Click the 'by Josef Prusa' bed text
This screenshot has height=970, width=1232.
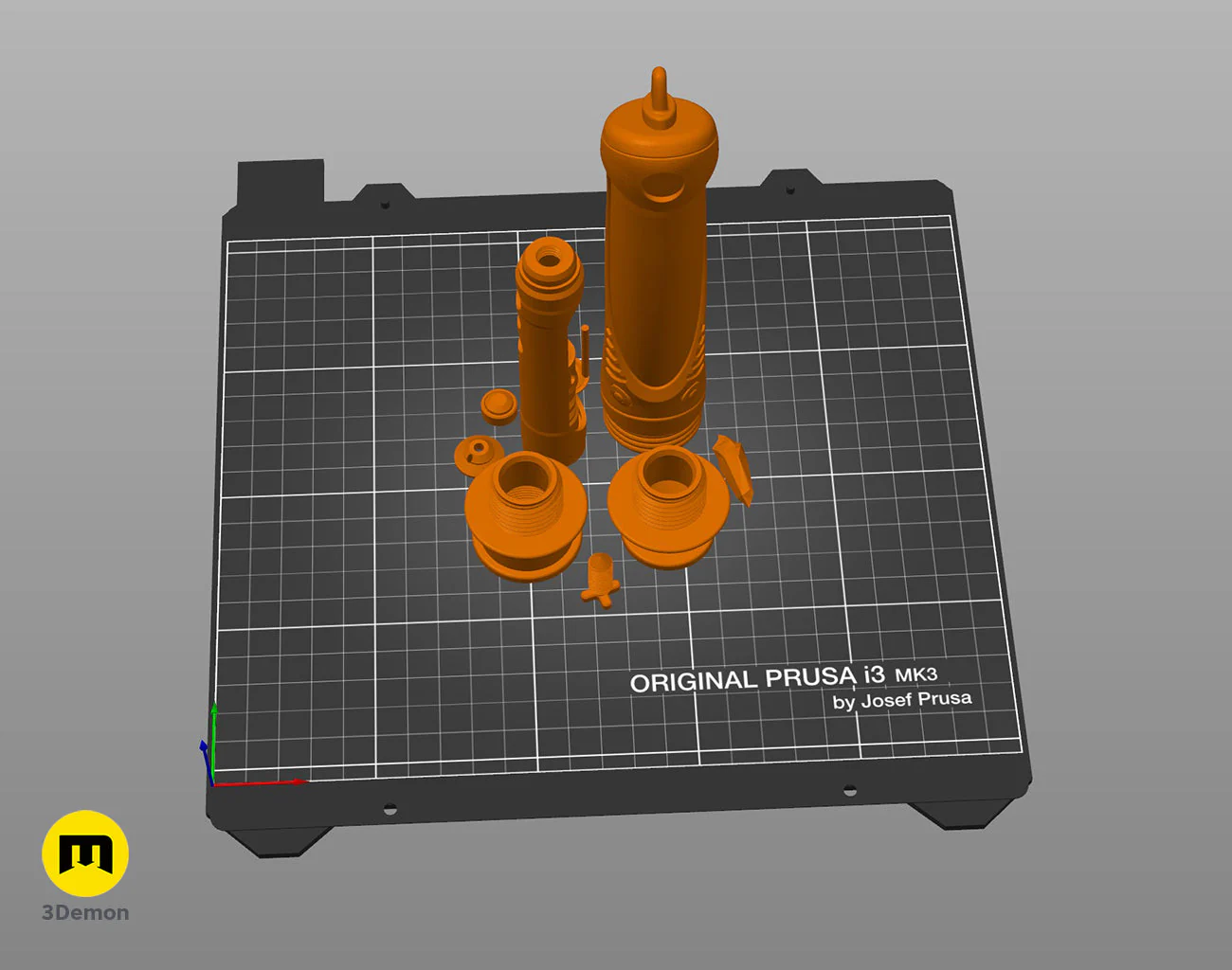tap(902, 701)
